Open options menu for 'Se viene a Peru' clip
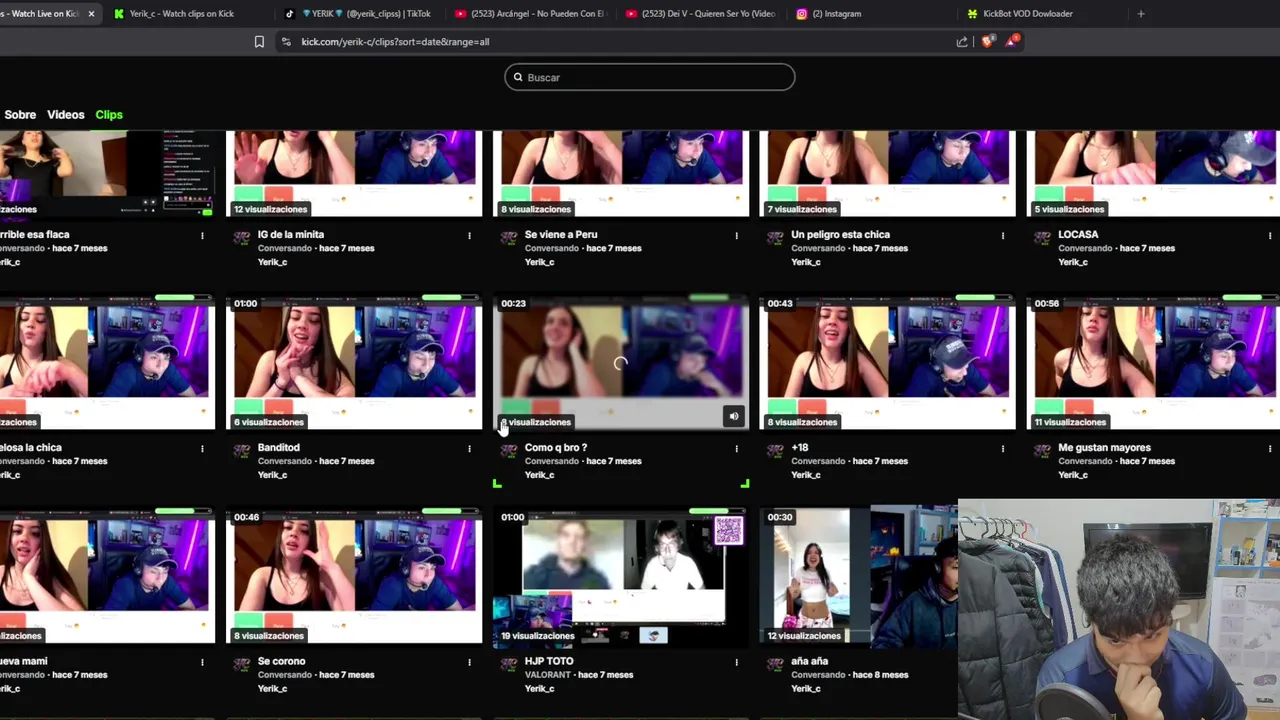 tap(736, 236)
